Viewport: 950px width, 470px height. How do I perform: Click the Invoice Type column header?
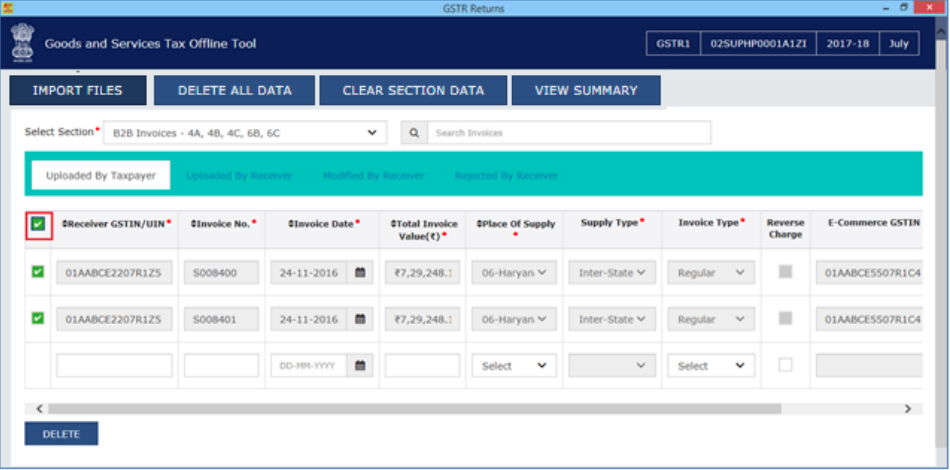pos(711,223)
